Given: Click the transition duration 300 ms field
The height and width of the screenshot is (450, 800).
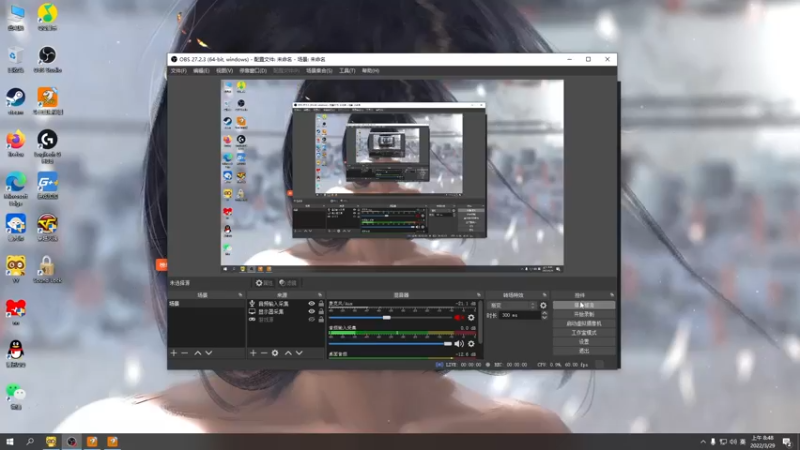Looking at the screenshot, I should click(519, 315).
